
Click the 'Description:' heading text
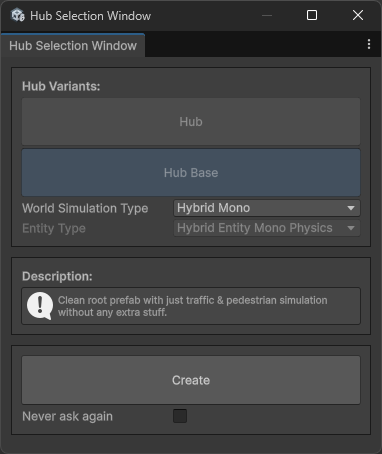(57, 276)
